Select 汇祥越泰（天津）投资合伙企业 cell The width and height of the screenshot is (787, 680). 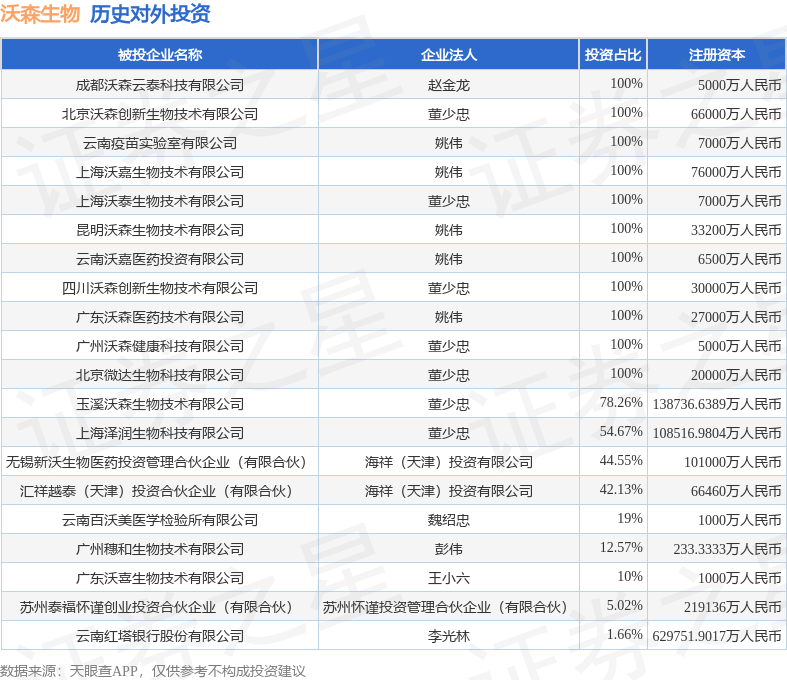[x=160, y=491]
